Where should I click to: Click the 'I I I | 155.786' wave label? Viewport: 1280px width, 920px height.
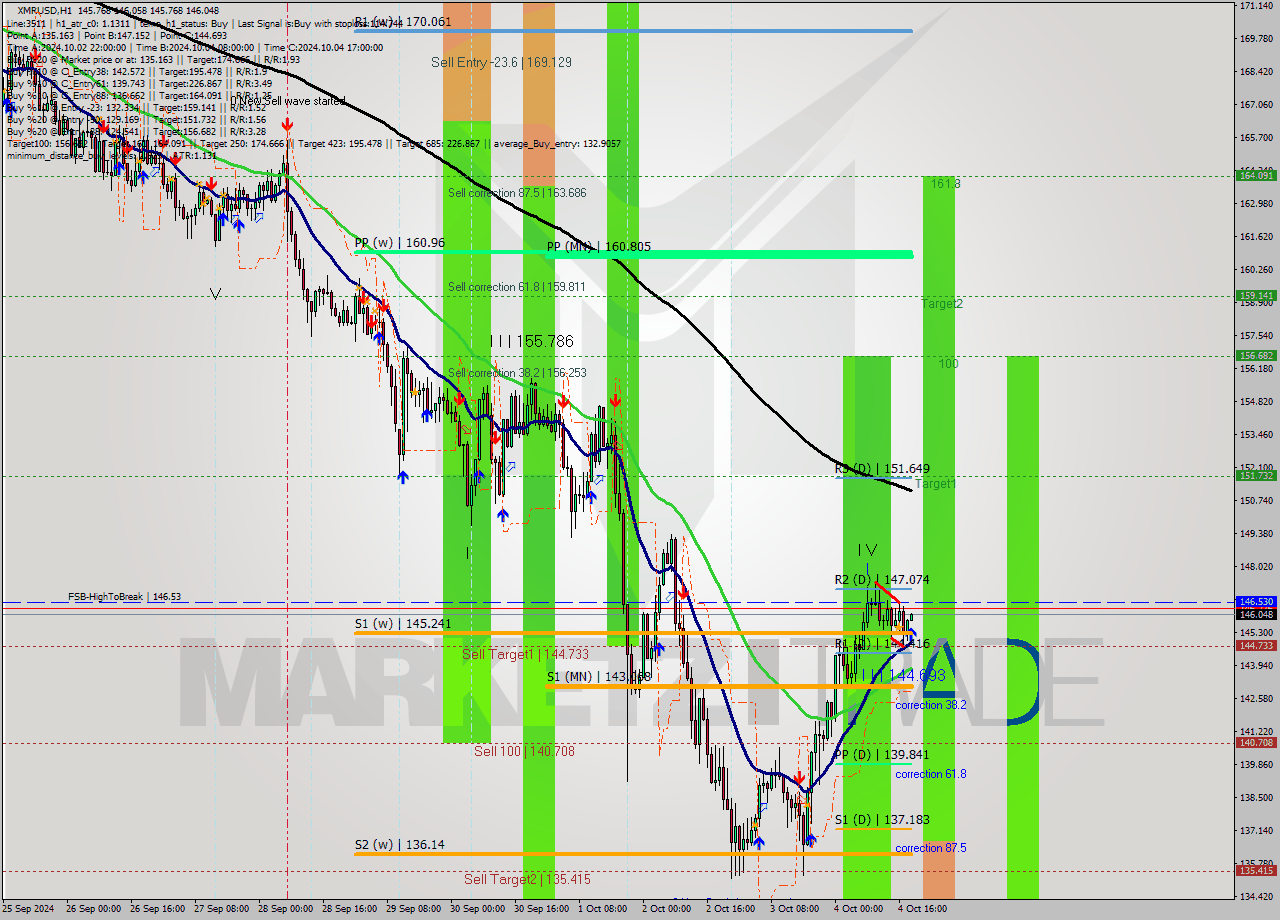tap(532, 342)
